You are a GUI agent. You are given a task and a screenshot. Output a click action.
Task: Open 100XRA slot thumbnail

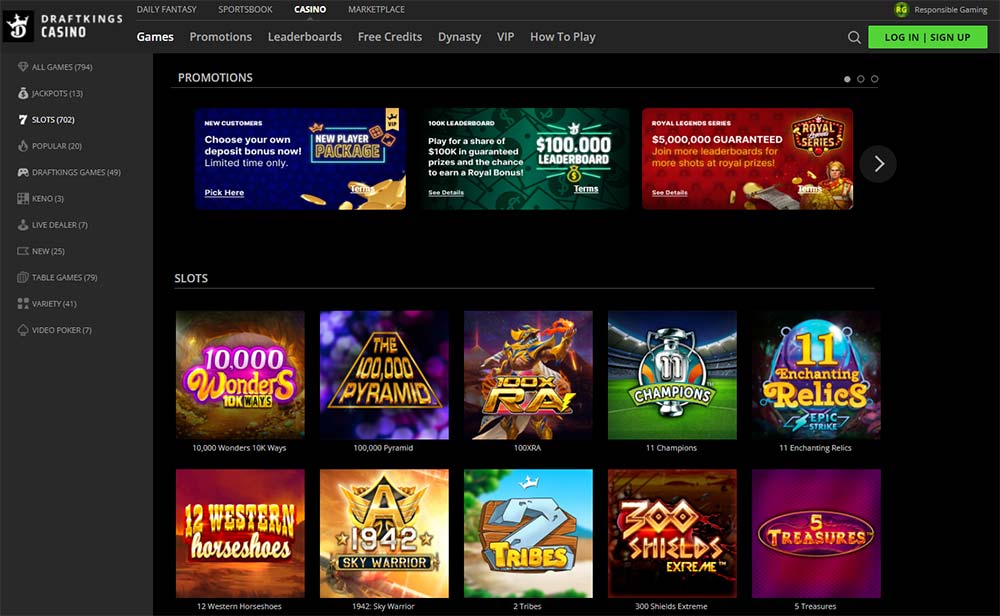(x=528, y=375)
